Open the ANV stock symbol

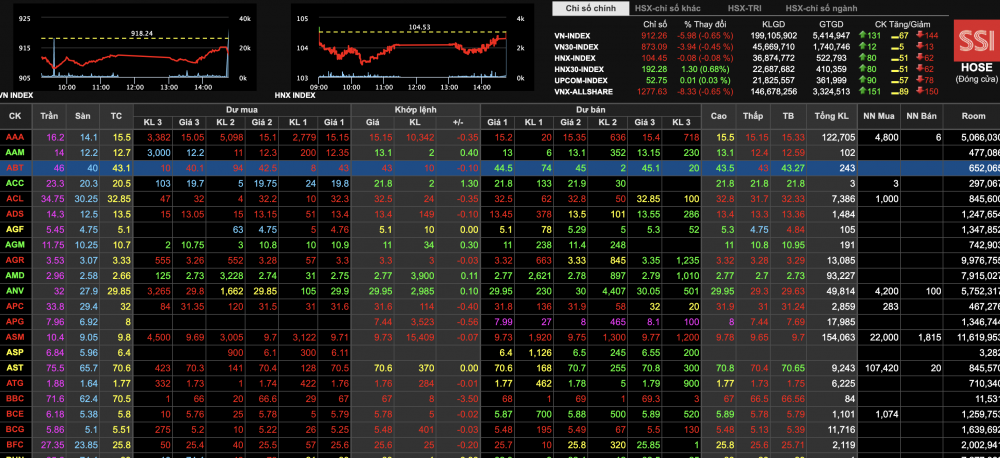[x=15, y=291]
